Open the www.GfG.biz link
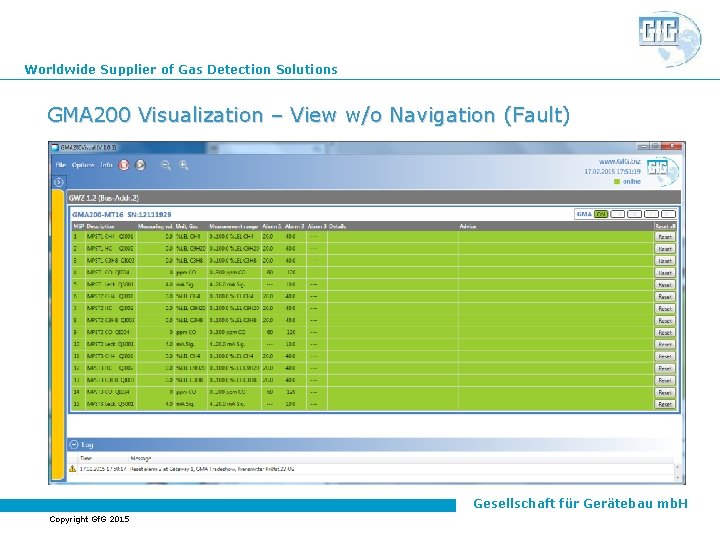Image resolution: width=720 pixels, height=540 pixels. tap(619, 162)
